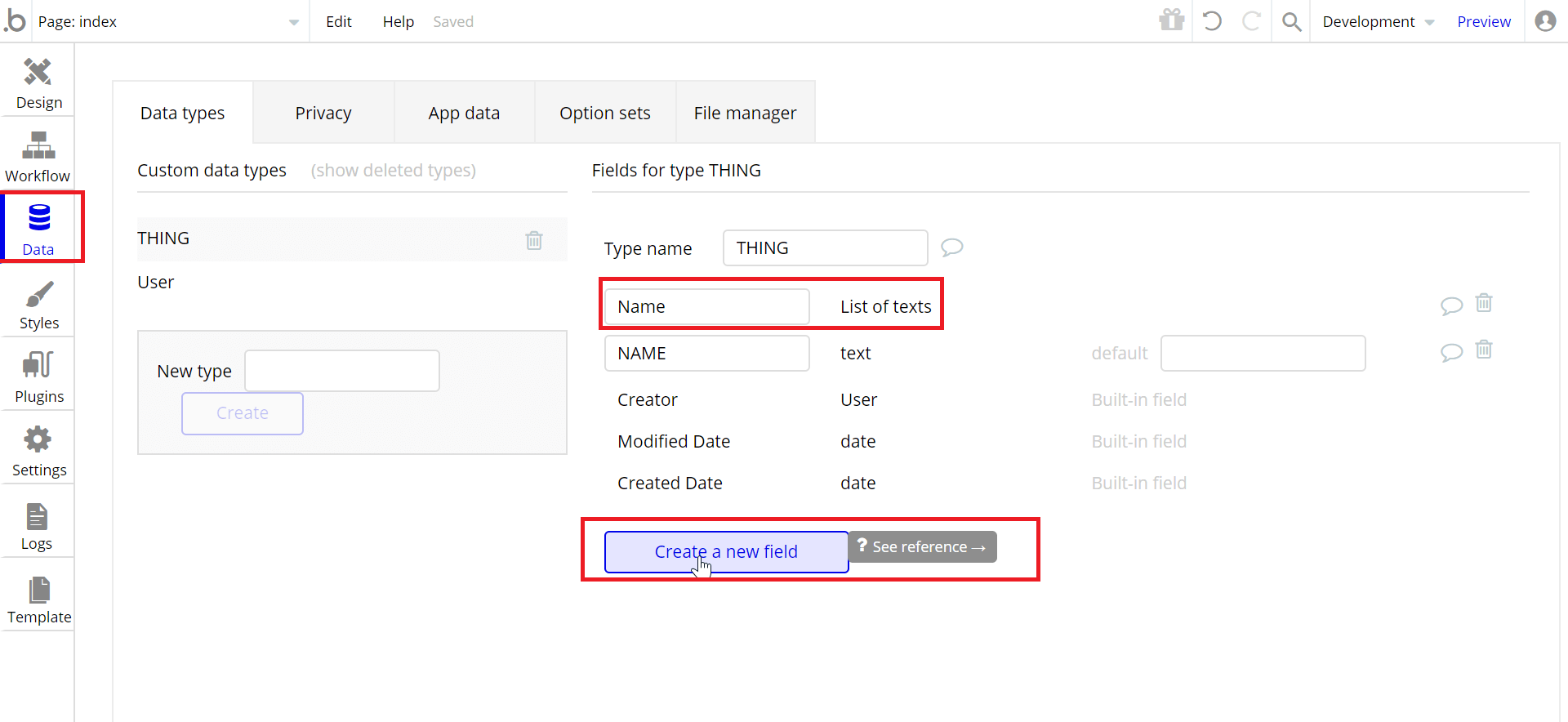Open search with magnifier icon
The image size is (1568, 722).
(x=1291, y=22)
